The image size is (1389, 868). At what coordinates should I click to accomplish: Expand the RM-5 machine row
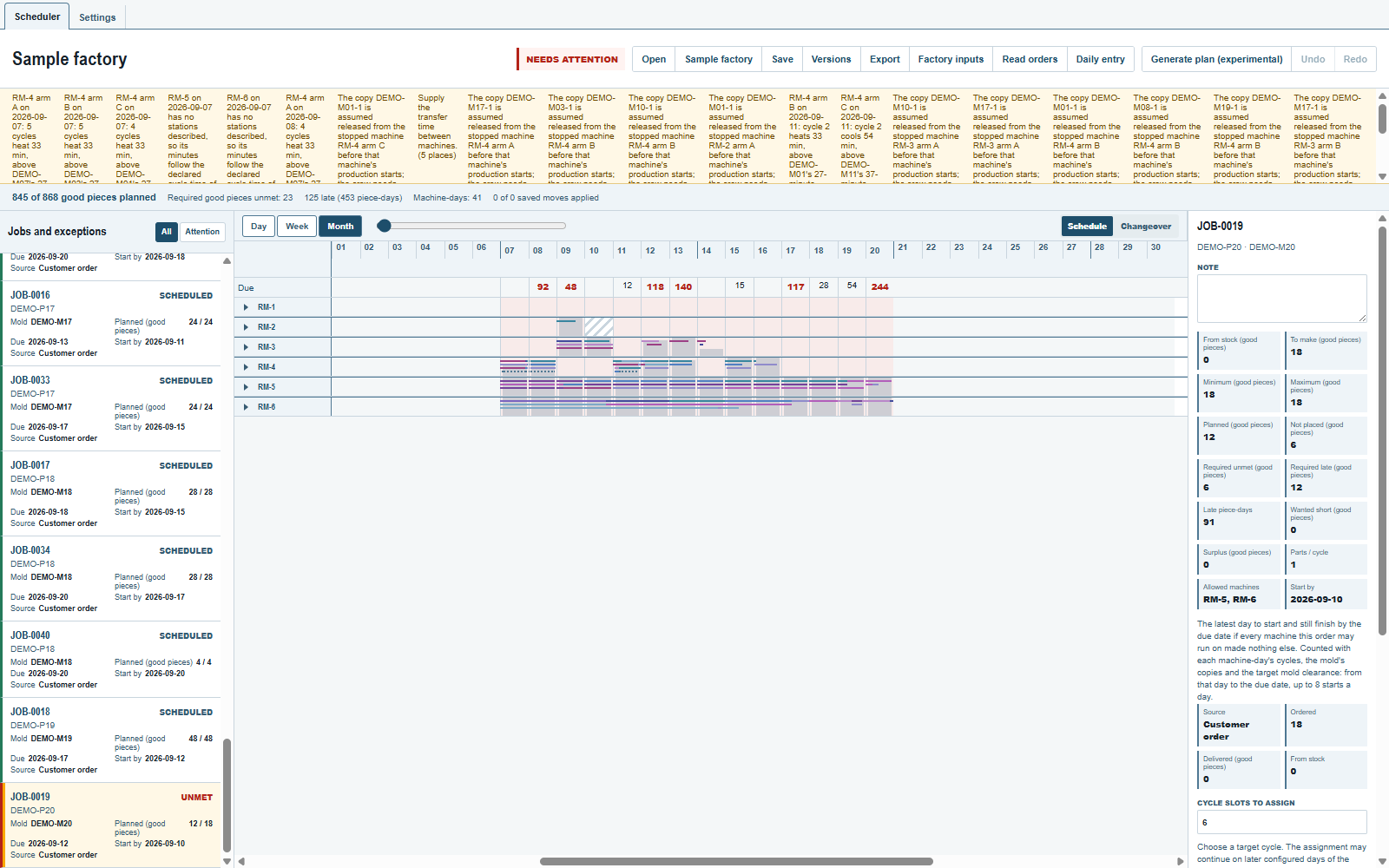(x=247, y=387)
